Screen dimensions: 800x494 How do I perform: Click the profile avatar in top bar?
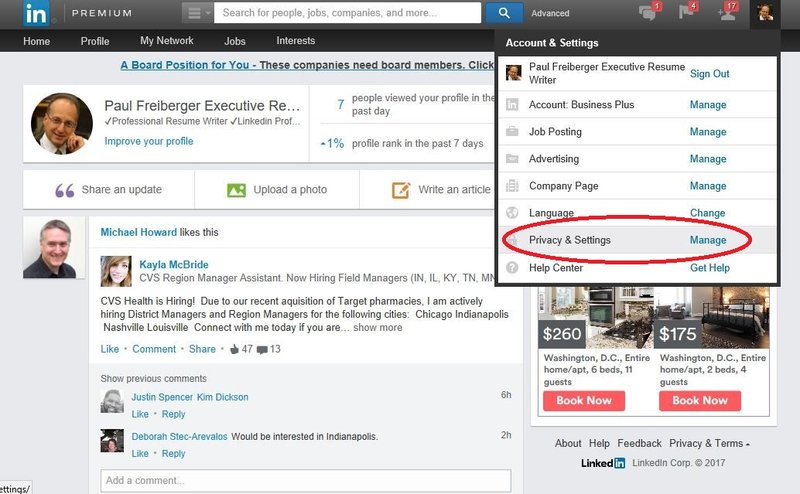(x=765, y=13)
